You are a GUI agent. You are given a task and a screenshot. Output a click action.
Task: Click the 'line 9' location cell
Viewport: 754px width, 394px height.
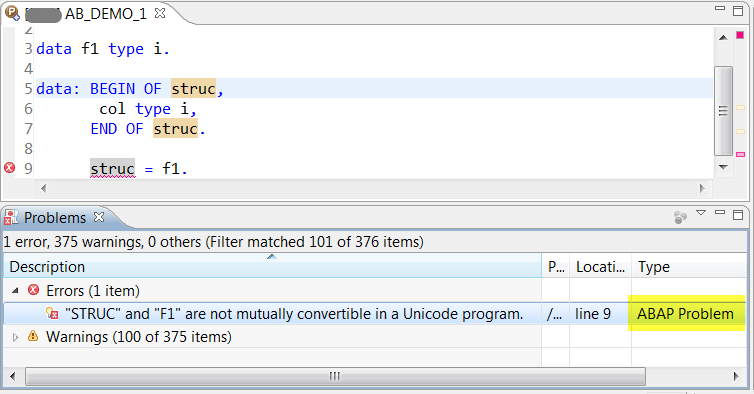(x=593, y=314)
